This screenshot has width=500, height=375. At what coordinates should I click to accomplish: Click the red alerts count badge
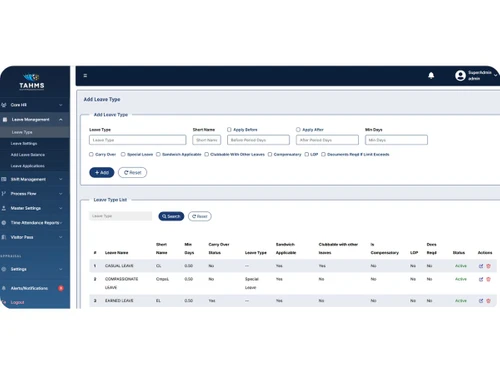pos(61,288)
